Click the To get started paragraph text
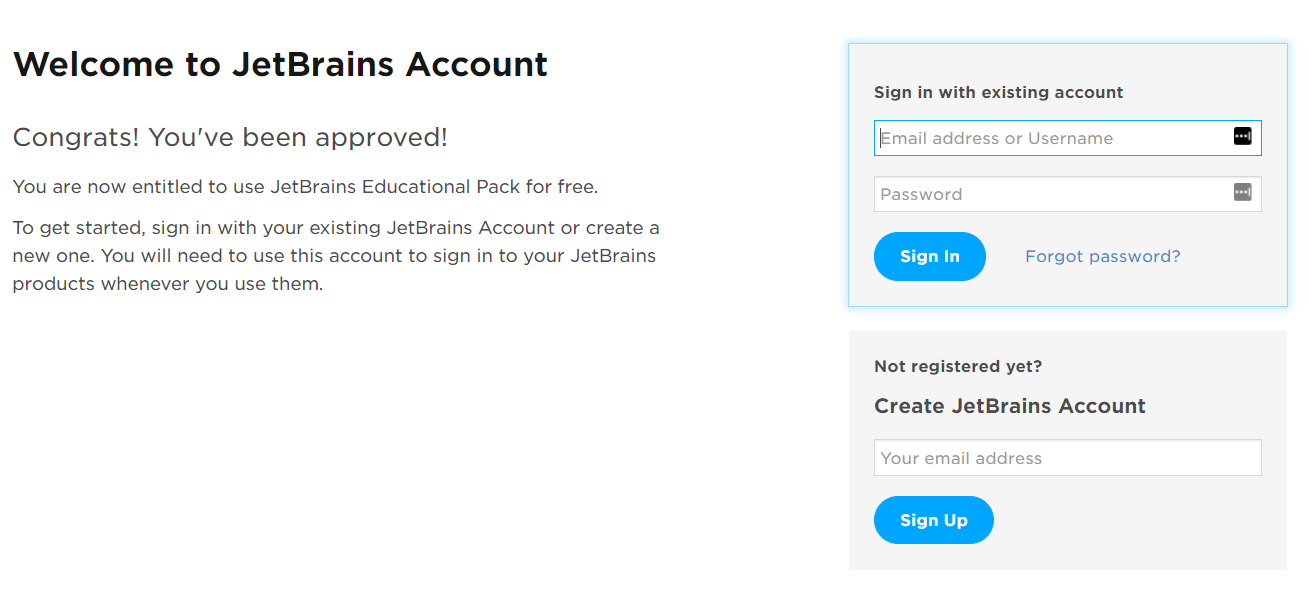Image resolution: width=1309 pixels, height=590 pixels. coord(336,256)
